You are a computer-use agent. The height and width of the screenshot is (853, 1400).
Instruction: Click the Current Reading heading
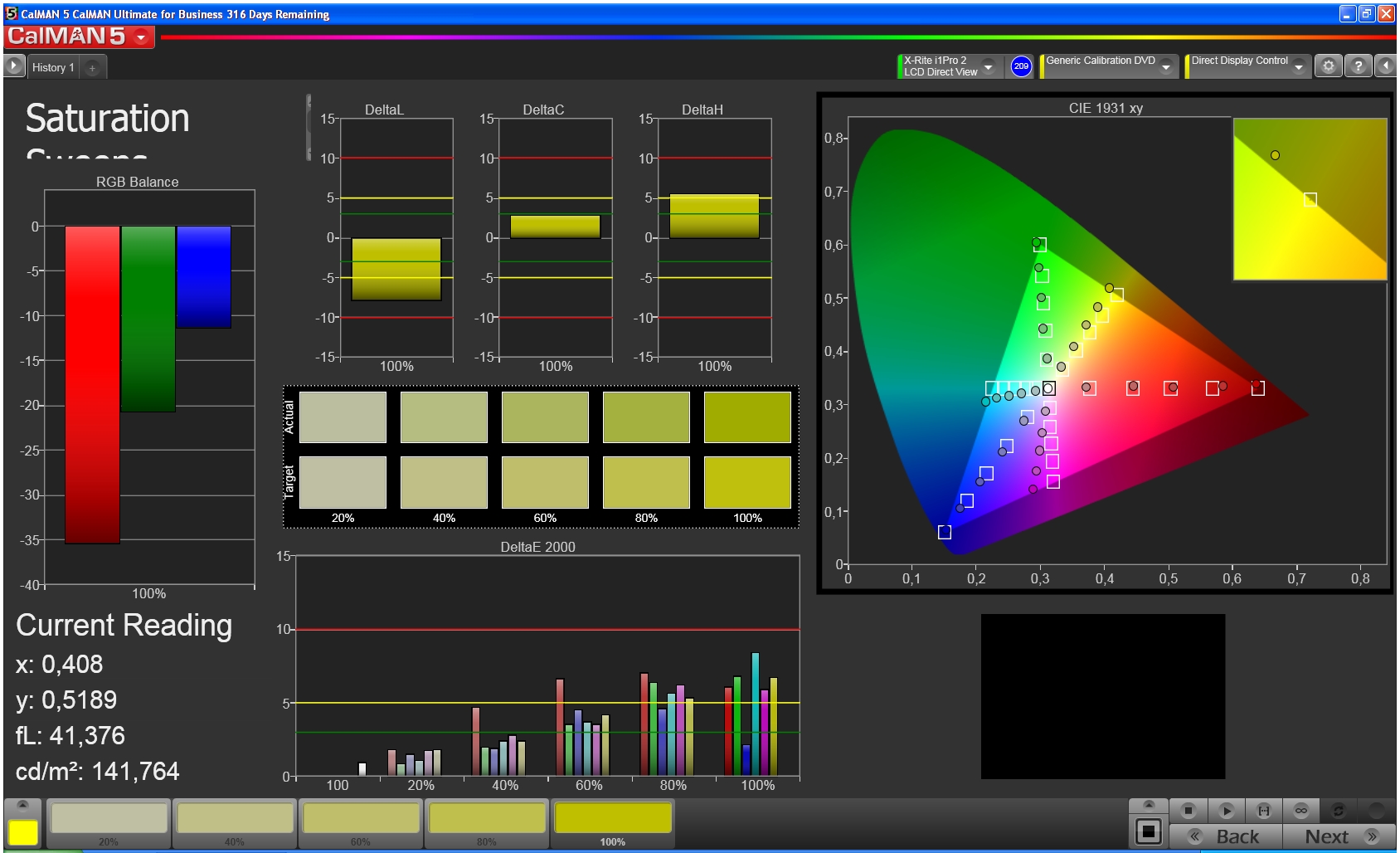point(124,626)
